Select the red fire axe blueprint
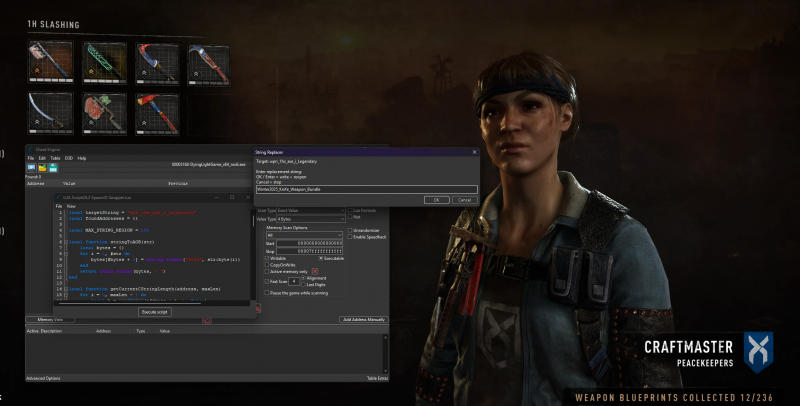800x406 pixels. point(157,114)
